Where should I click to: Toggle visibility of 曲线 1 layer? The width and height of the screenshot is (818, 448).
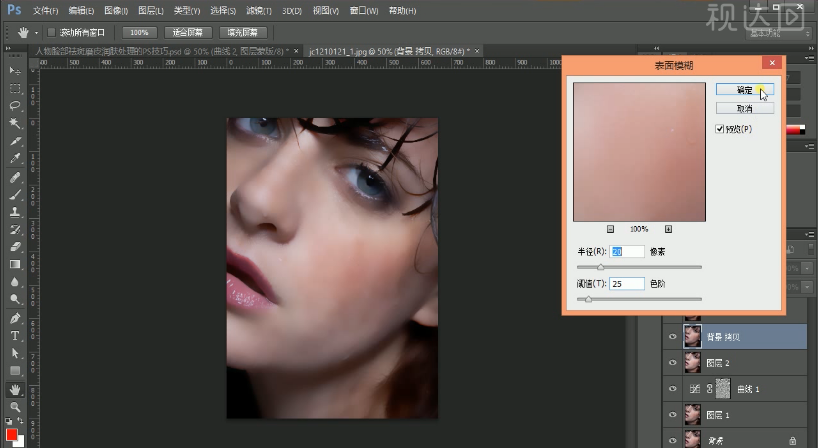click(672, 389)
